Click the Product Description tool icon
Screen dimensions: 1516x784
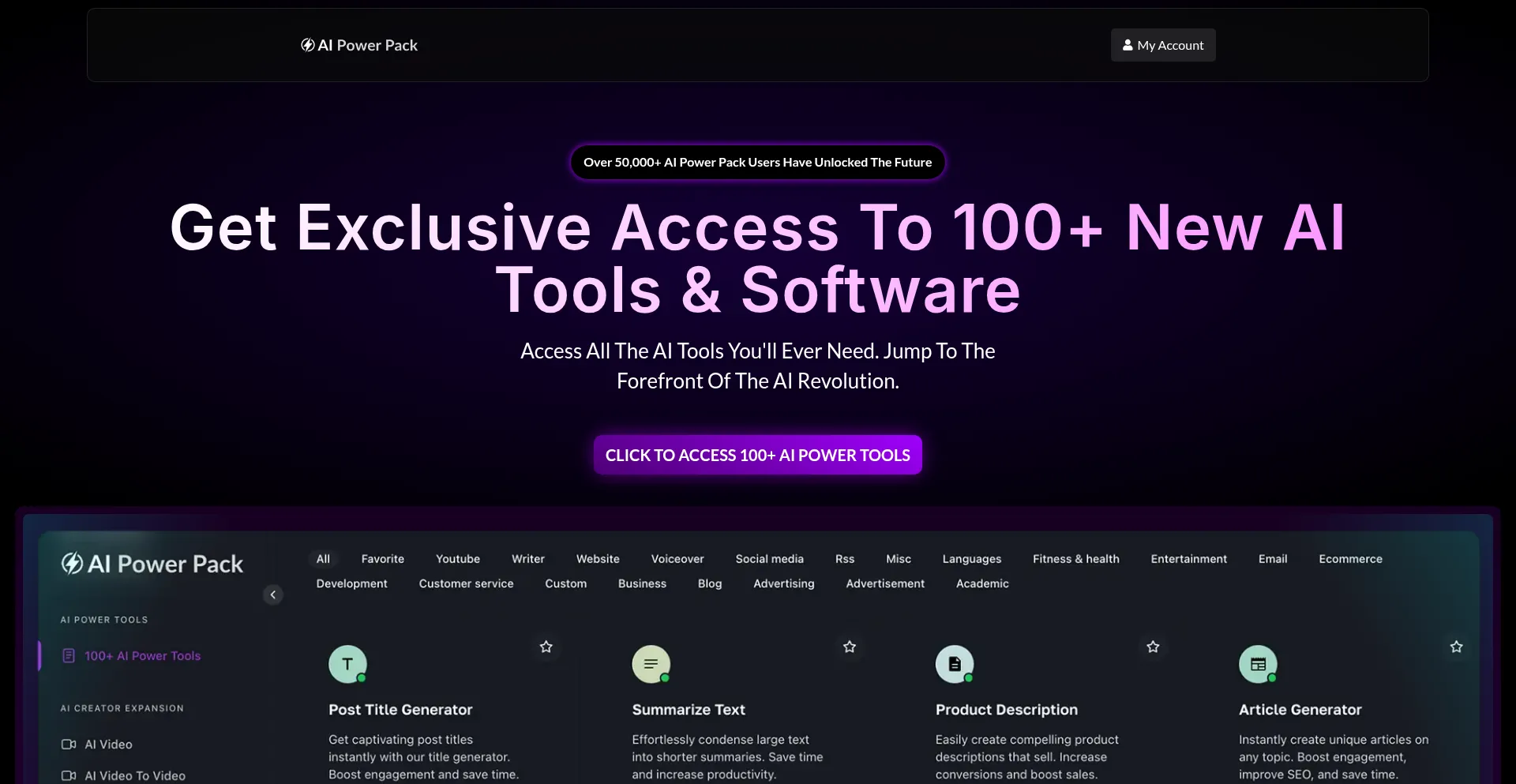click(954, 664)
